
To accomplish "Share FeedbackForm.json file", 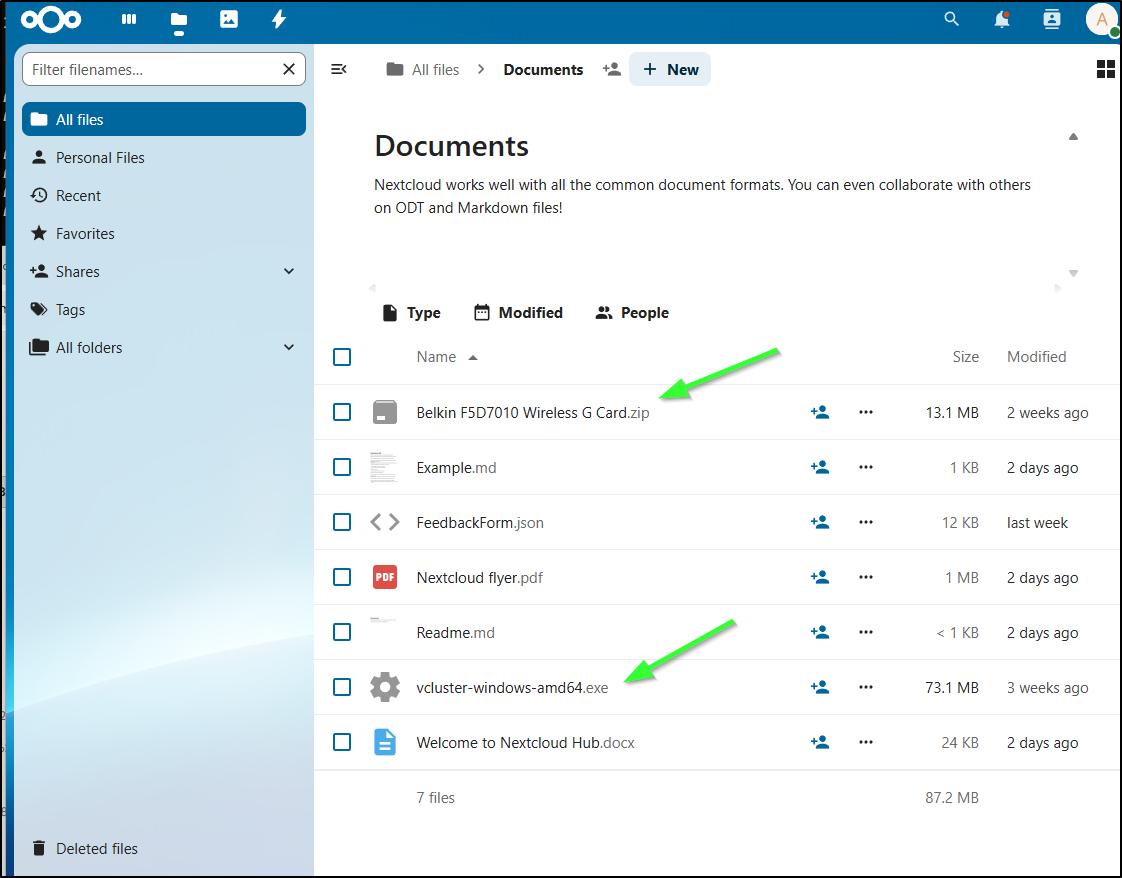I will tap(820, 522).
